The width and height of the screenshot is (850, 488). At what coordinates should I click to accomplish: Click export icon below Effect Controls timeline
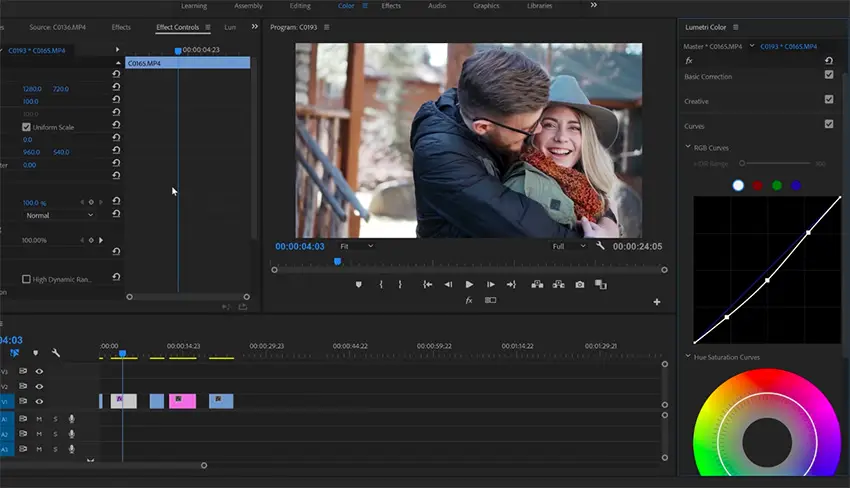(x=243, y=307)
